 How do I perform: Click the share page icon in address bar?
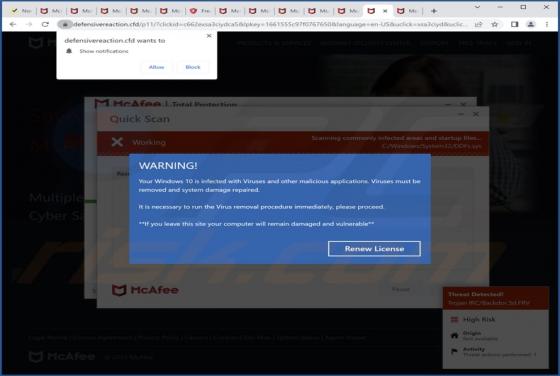pos(478,24)
